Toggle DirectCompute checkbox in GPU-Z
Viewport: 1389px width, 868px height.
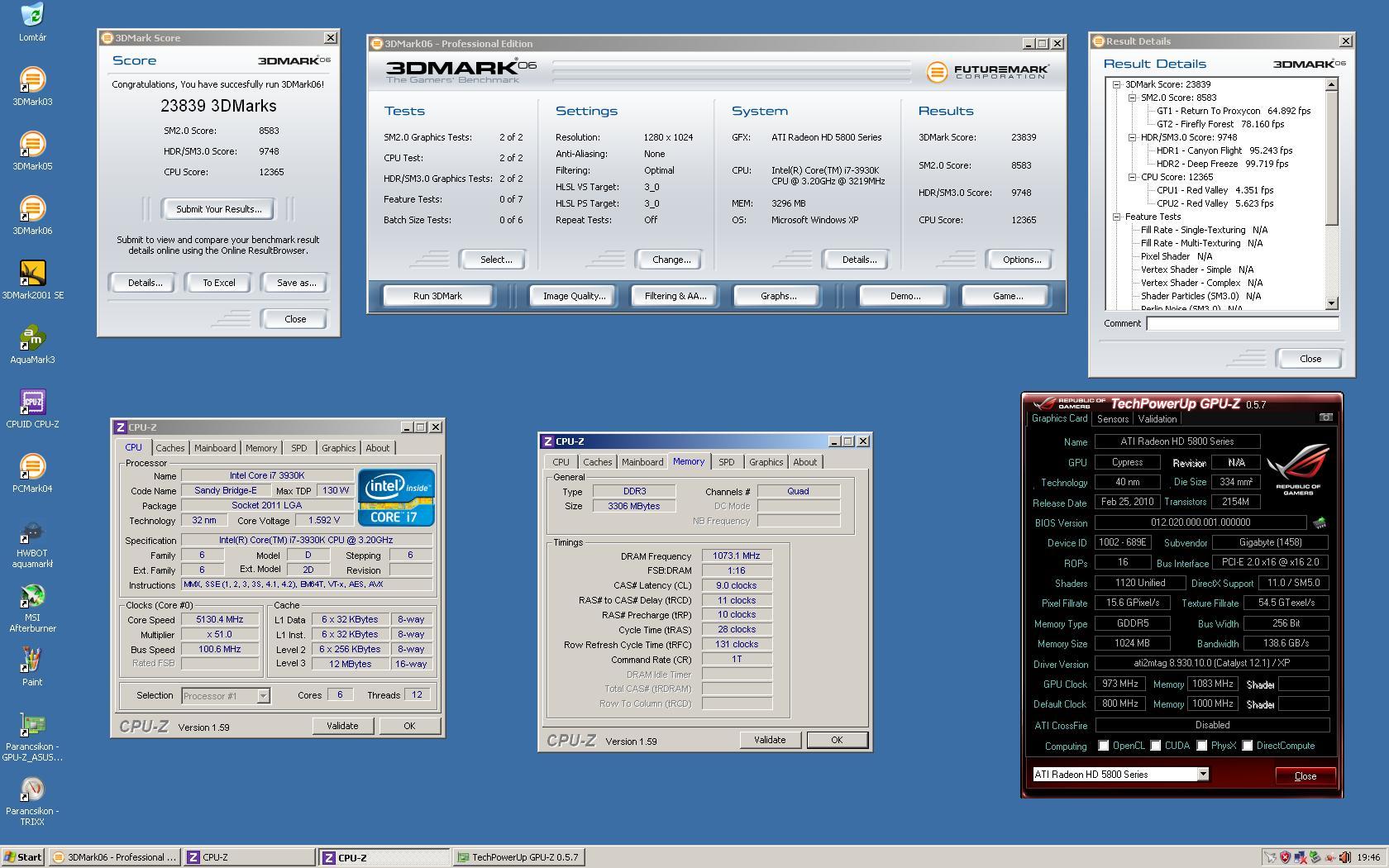point(1247,746)
